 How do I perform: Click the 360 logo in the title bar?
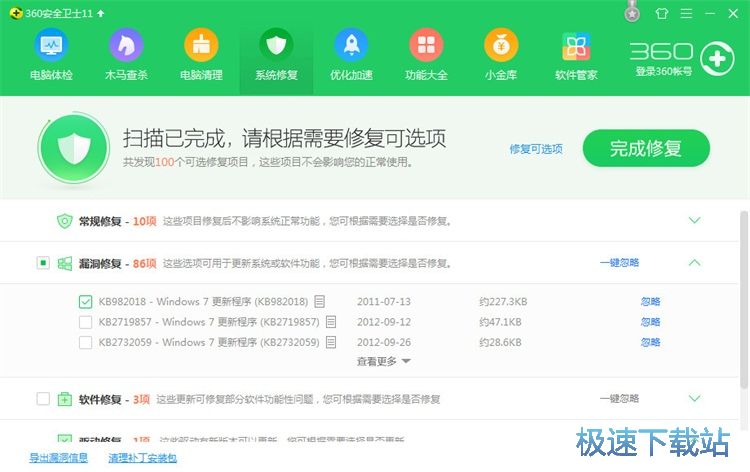tap(16, 13)
